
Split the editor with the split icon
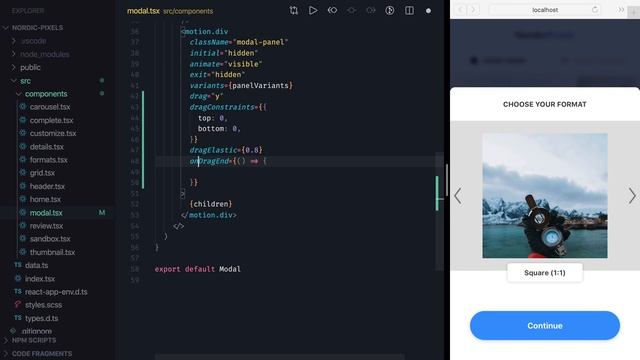[409, 11]
